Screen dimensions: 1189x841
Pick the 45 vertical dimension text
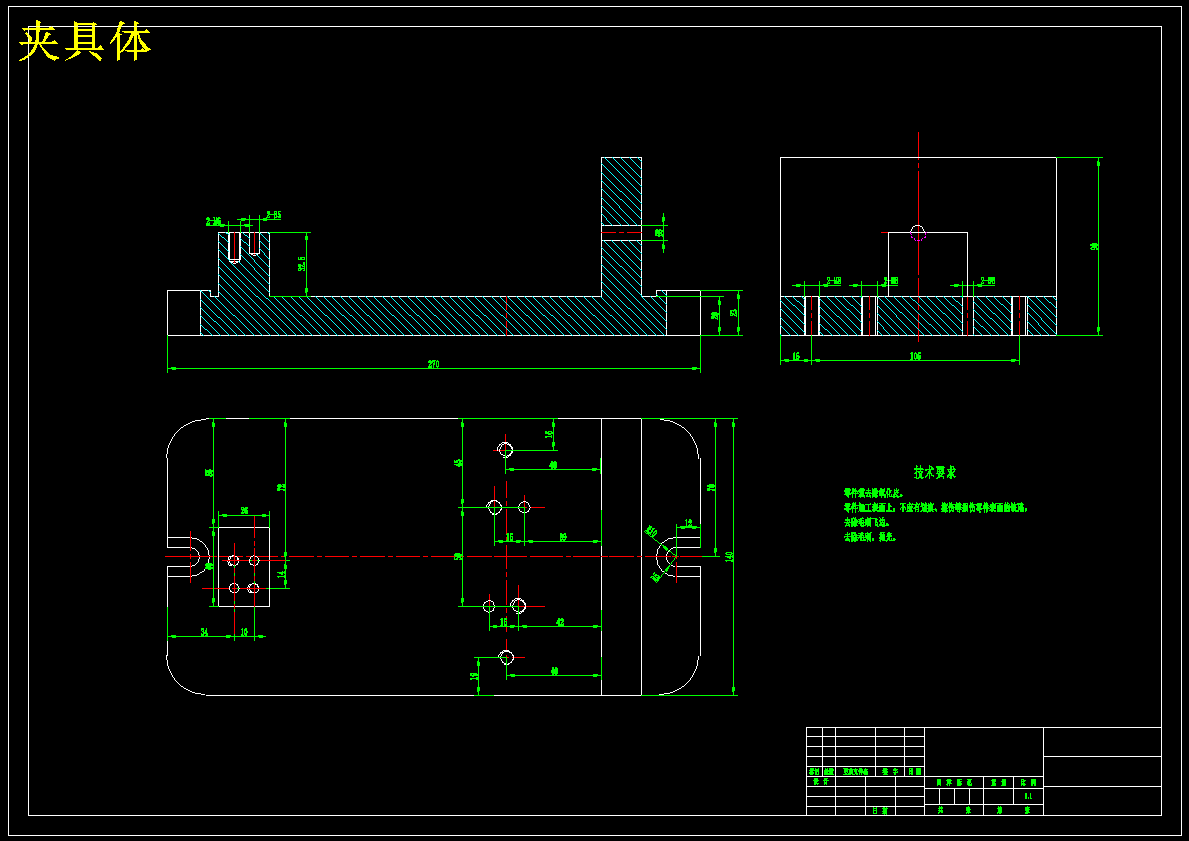458,463
